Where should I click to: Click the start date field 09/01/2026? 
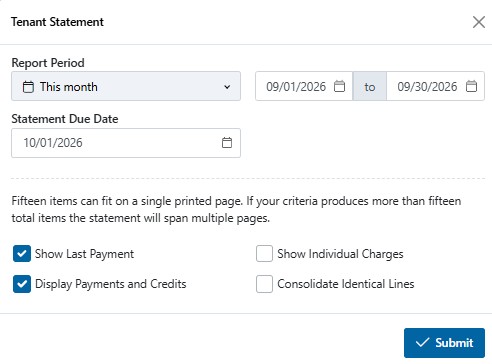pos(304,86)
